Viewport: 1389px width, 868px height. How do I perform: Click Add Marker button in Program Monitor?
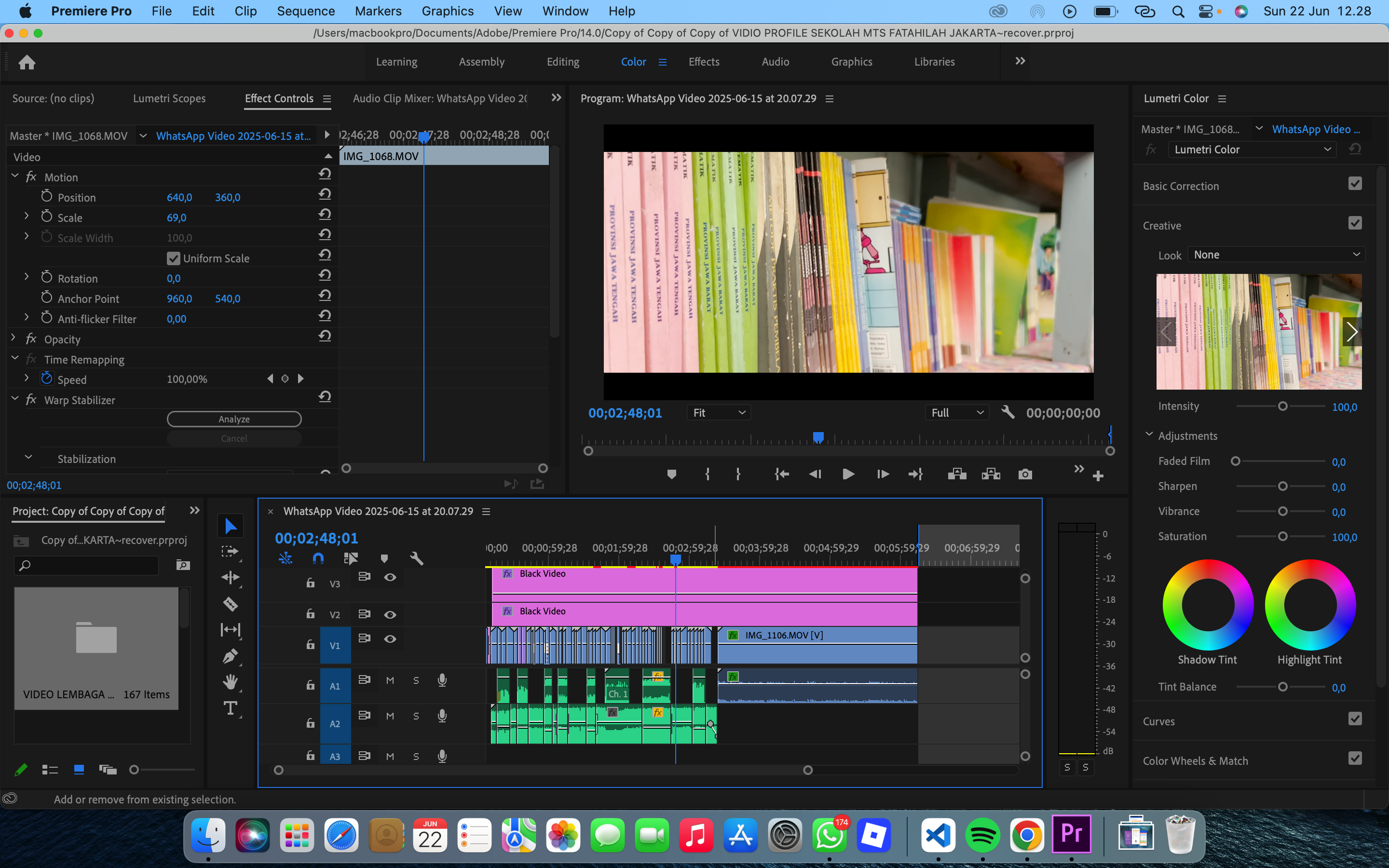(671, 474)
